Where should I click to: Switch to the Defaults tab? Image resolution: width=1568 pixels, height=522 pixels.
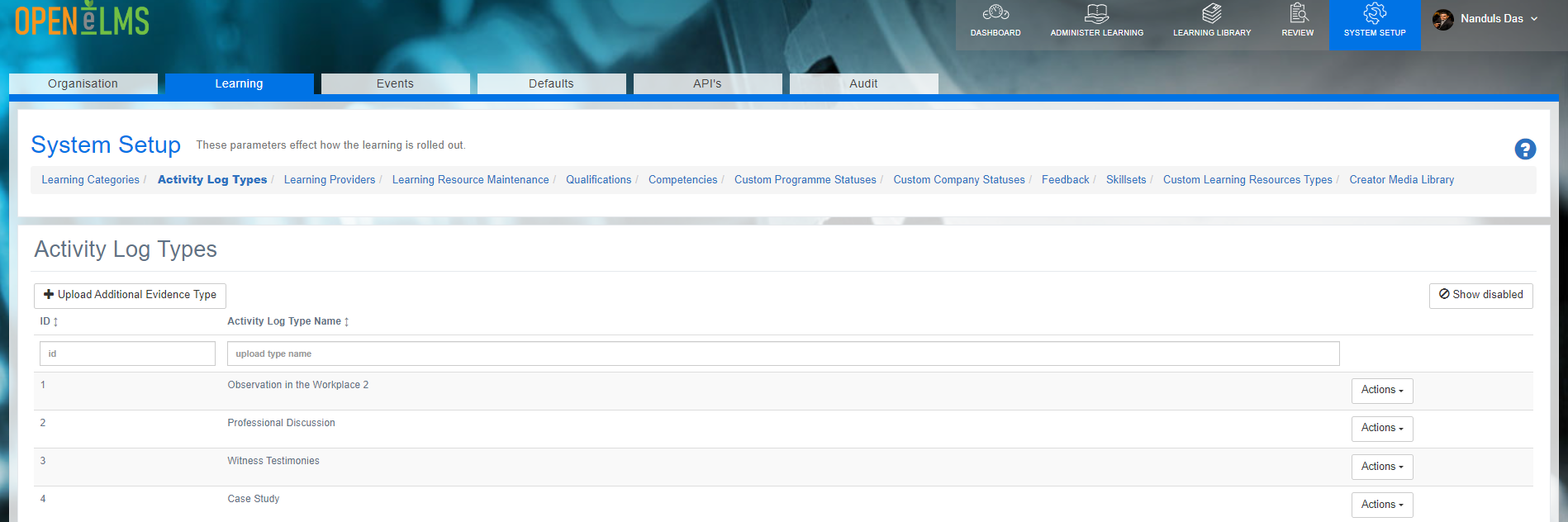coord(552,83)
